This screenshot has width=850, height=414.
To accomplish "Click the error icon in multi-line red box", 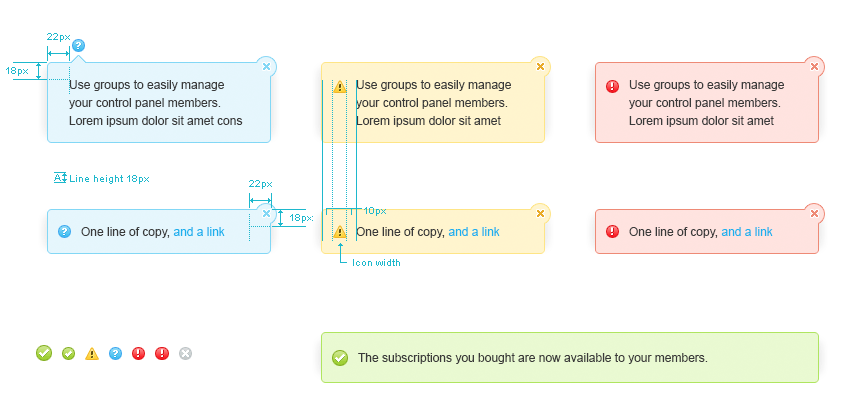I will (613, 86).
